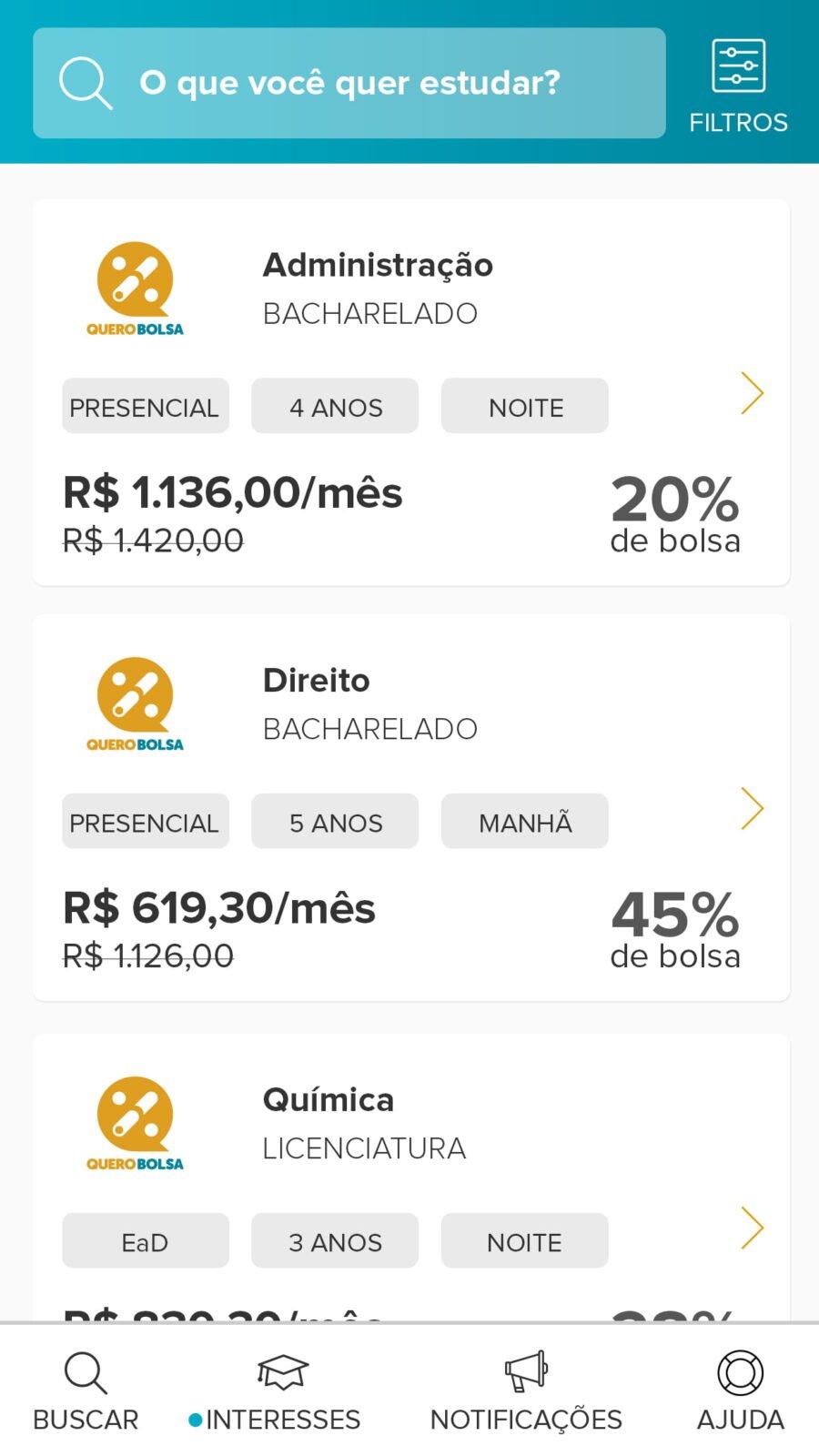Screen dimensions: 819x1456
Task: Tap the Quero Bolsa logo on Química card
Action: coord(136,1123)
